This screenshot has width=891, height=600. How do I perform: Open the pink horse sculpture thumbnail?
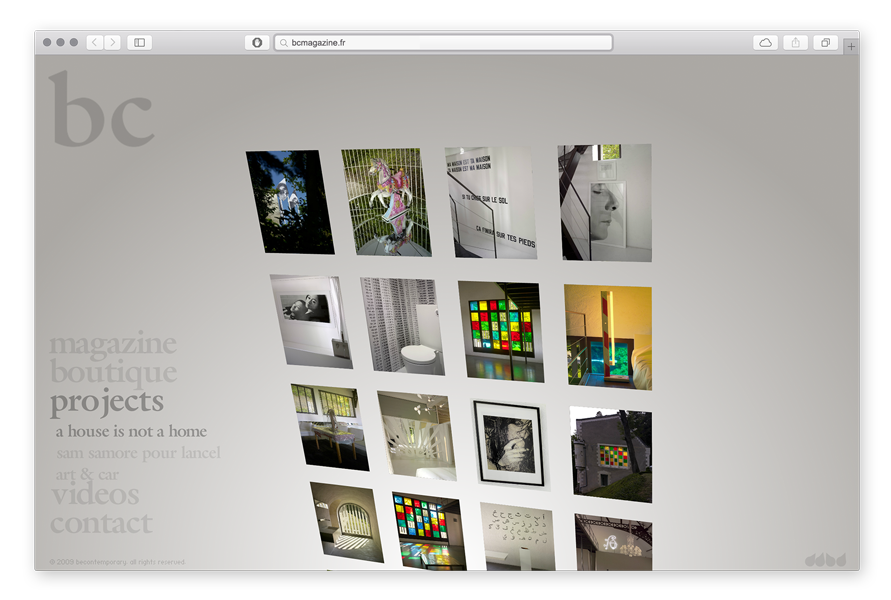[387, 202]
